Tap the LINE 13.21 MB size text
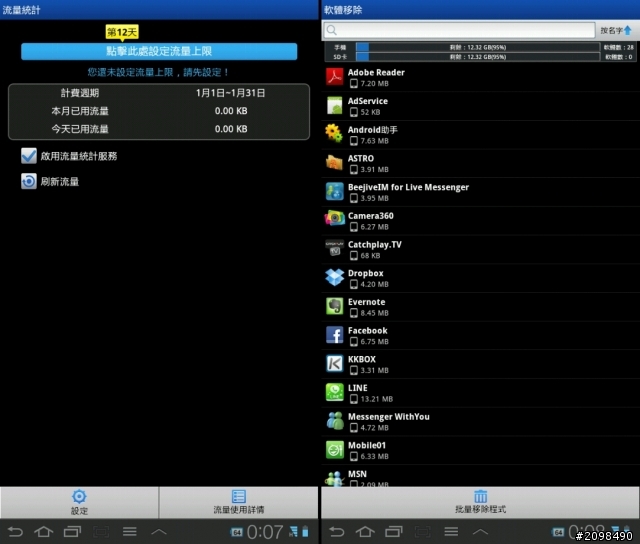Screen dimensions: 640x544 tap(376, 399)
